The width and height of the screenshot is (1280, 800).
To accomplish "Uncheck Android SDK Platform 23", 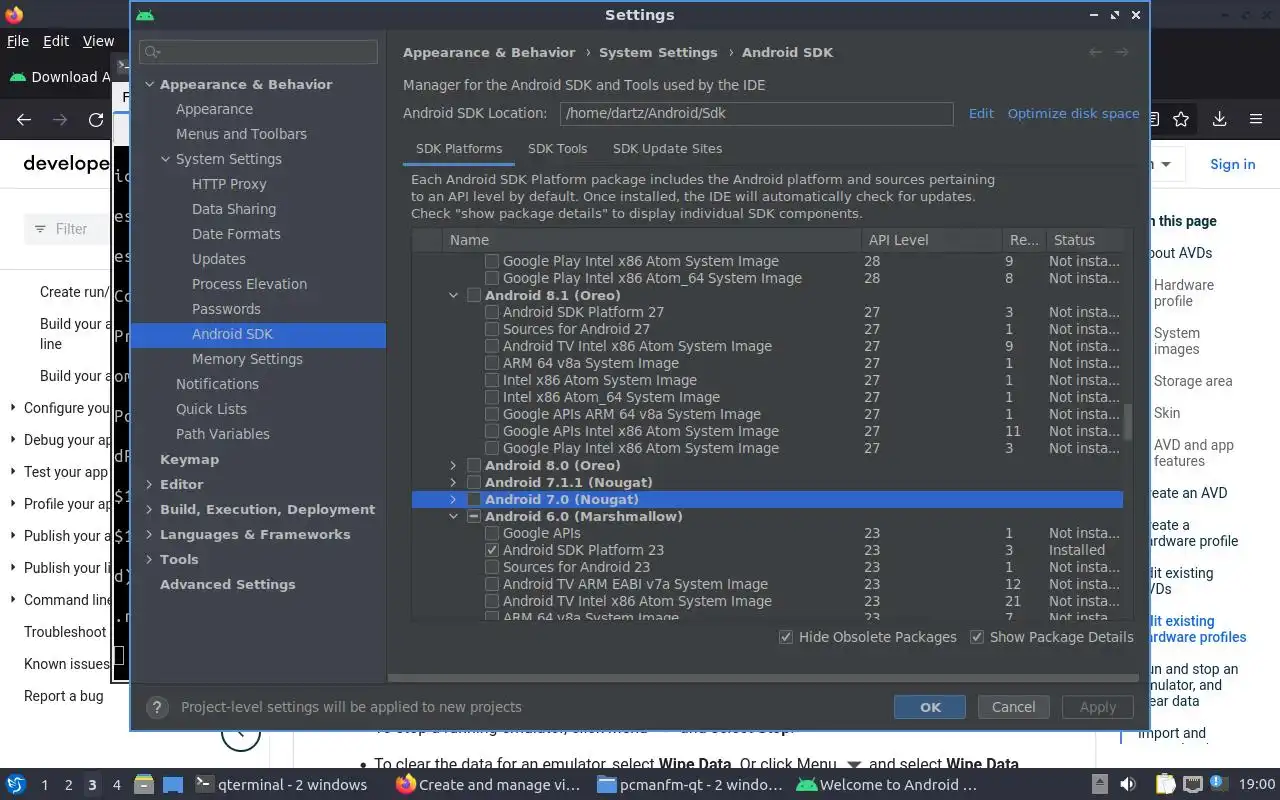I will tap(492, 550).
